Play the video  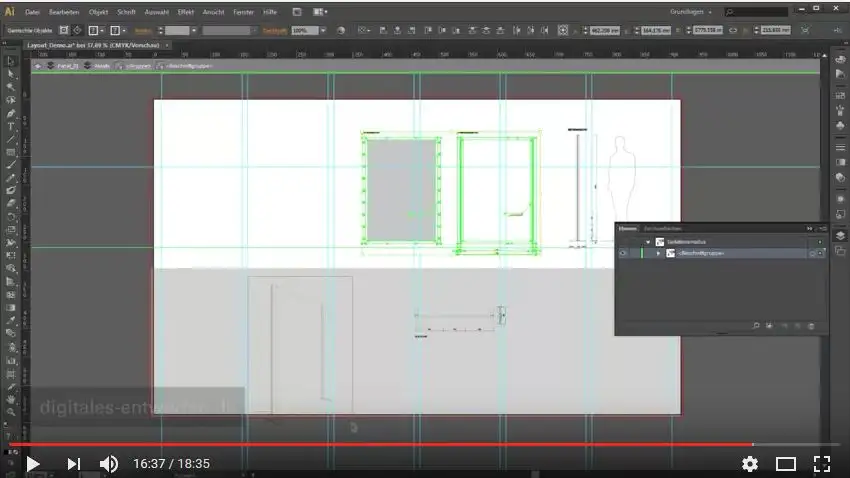click(33, 464)
